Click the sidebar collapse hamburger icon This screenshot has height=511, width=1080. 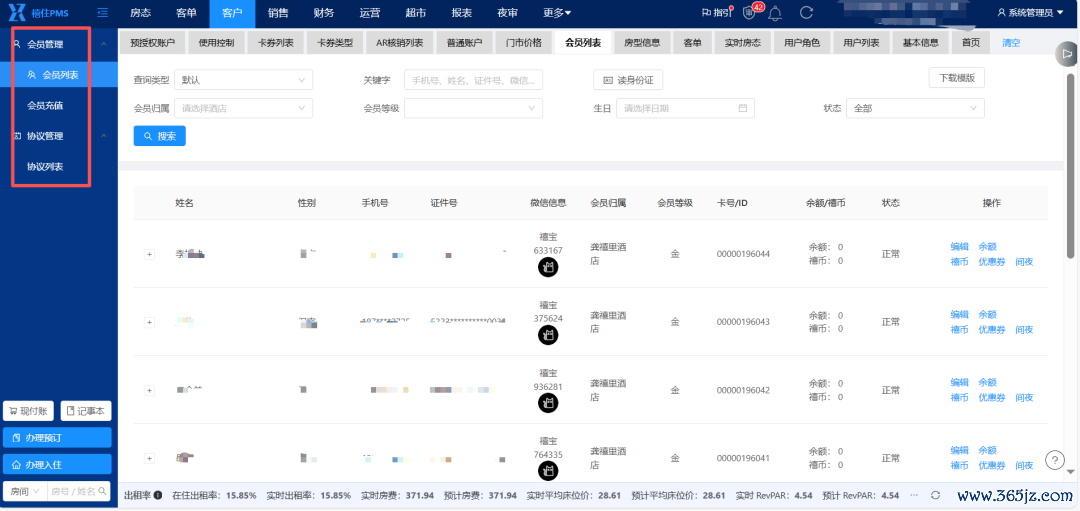102,13
